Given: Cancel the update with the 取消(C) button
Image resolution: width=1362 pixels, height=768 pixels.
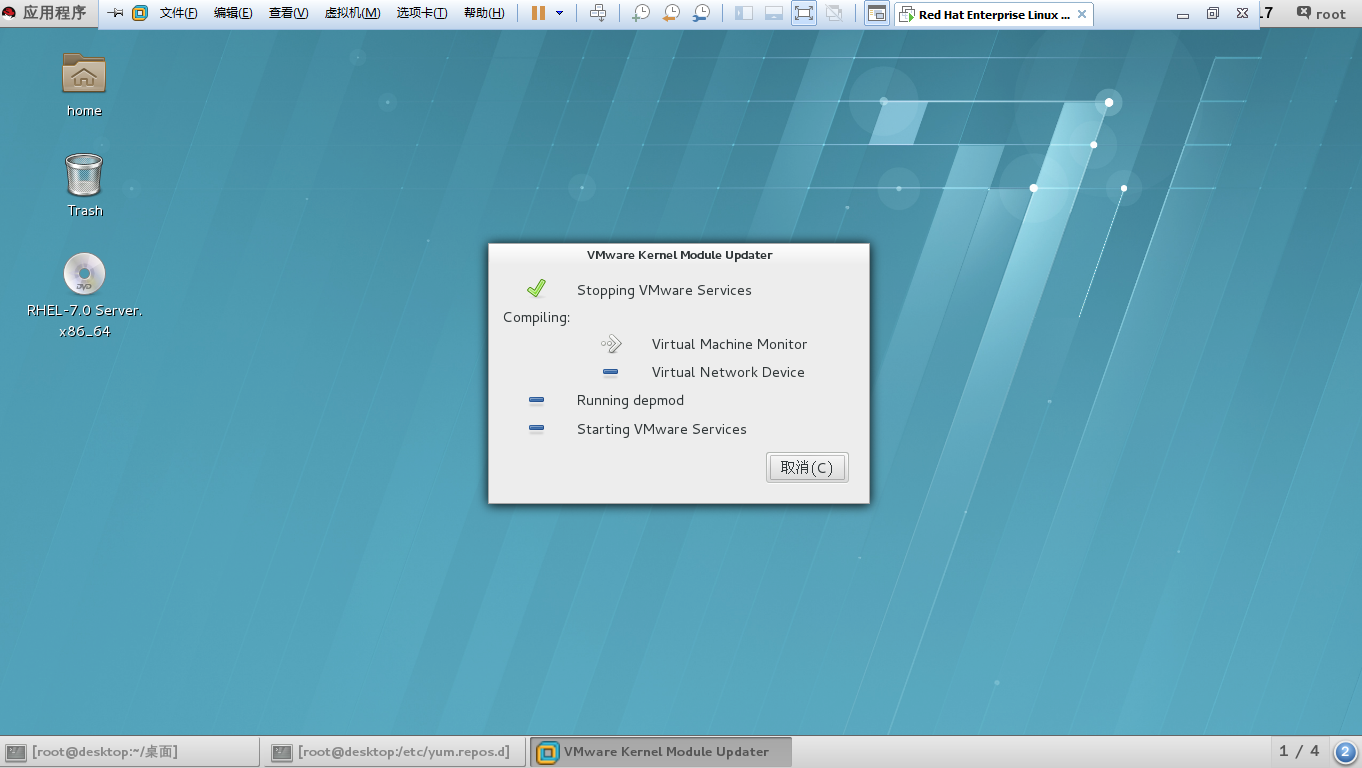Looking at the screenshot, I should coord(807,467).
